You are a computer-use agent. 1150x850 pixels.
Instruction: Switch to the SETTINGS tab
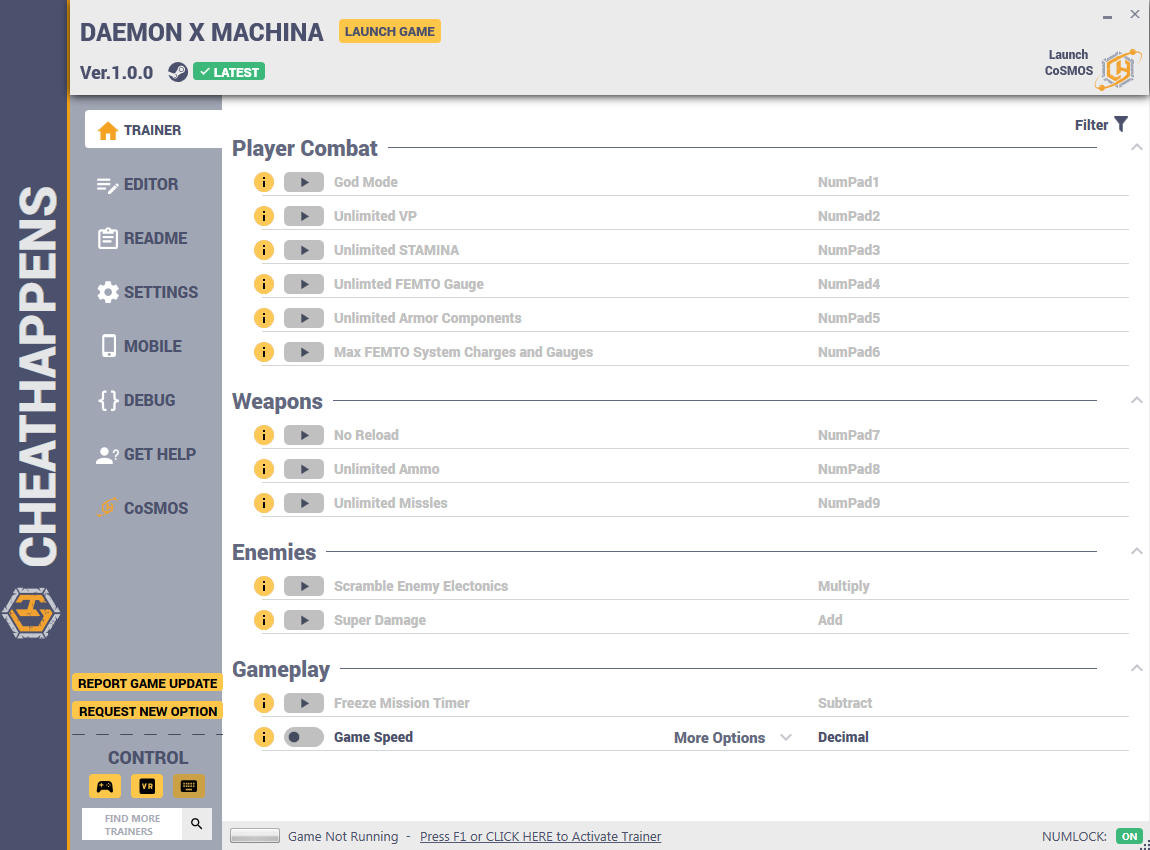147,292
